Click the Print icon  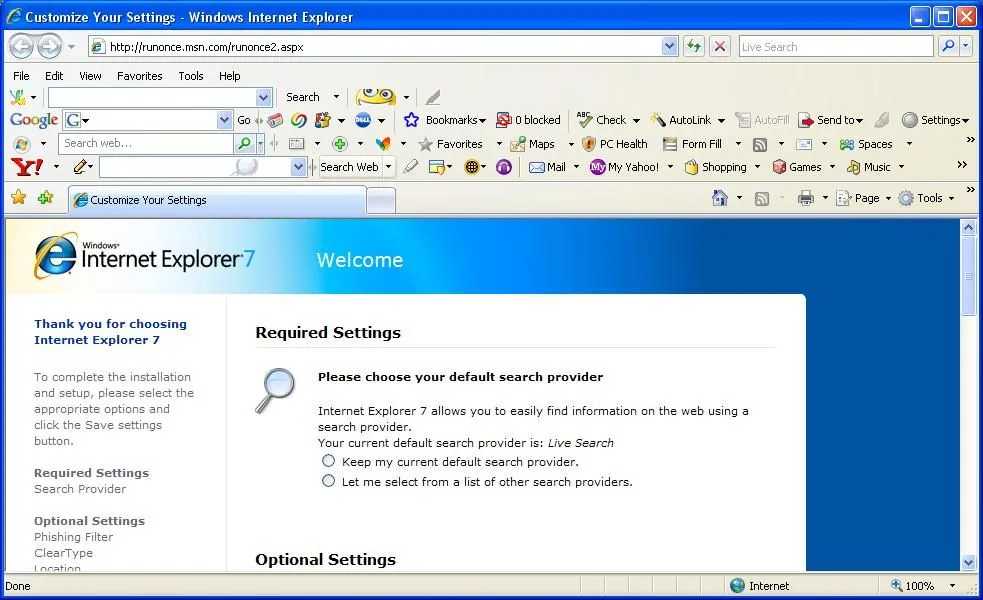tap(807, 198)
